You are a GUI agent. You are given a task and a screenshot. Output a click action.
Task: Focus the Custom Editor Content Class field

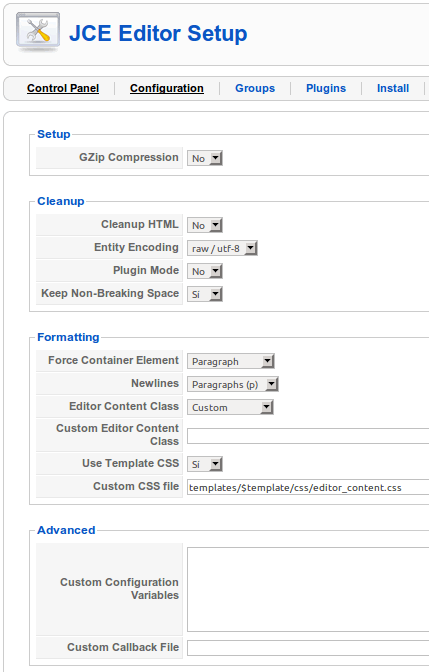(308, 436)
